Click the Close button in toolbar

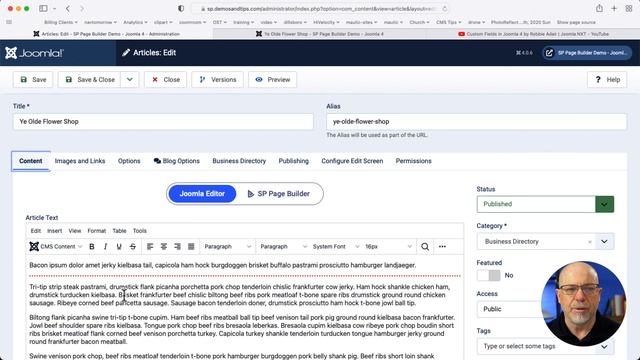(165, 80)
